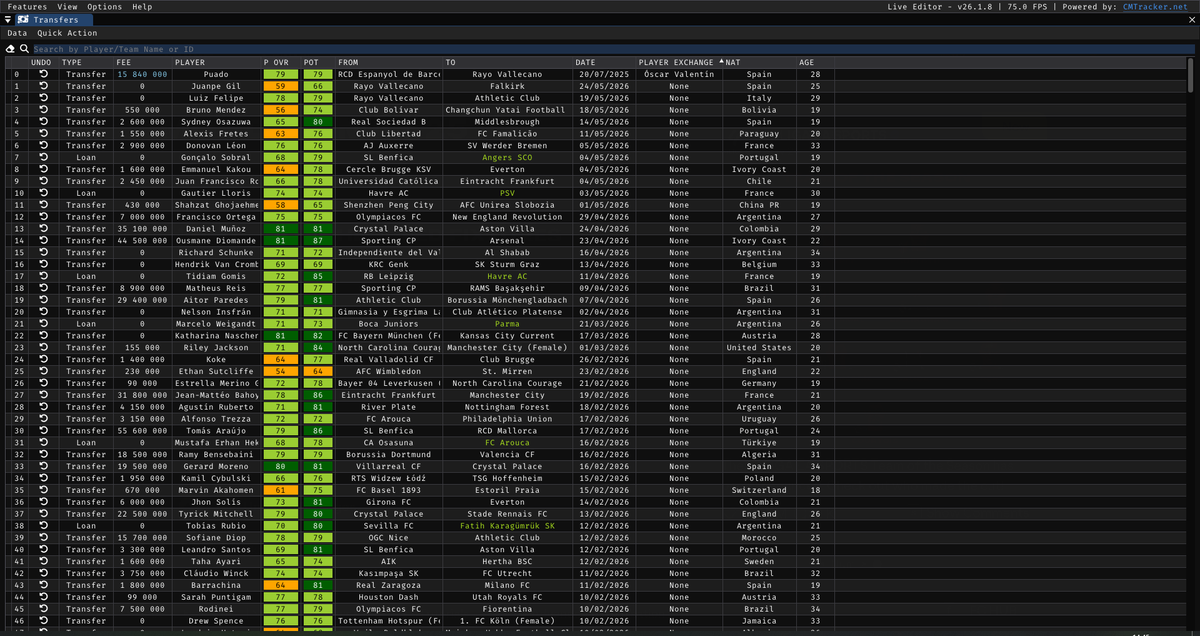Click the eraser icon beside the search bar
The width and height of the screenshot is (1200, 636).
click(x=10, y=47)
